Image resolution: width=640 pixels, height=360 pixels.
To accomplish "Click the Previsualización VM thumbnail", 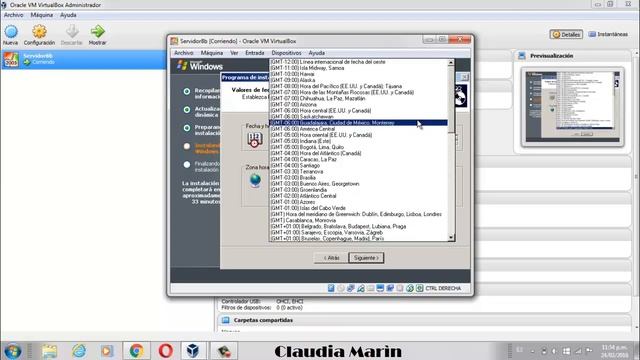I will tap(572, 107).
